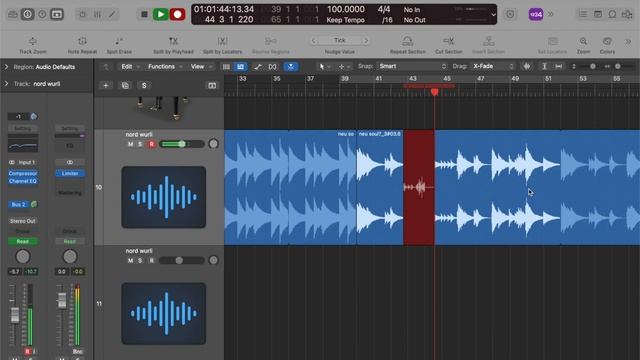
Task: Click the Zoom toolbar icon
Action: click(x=583, y=41)
